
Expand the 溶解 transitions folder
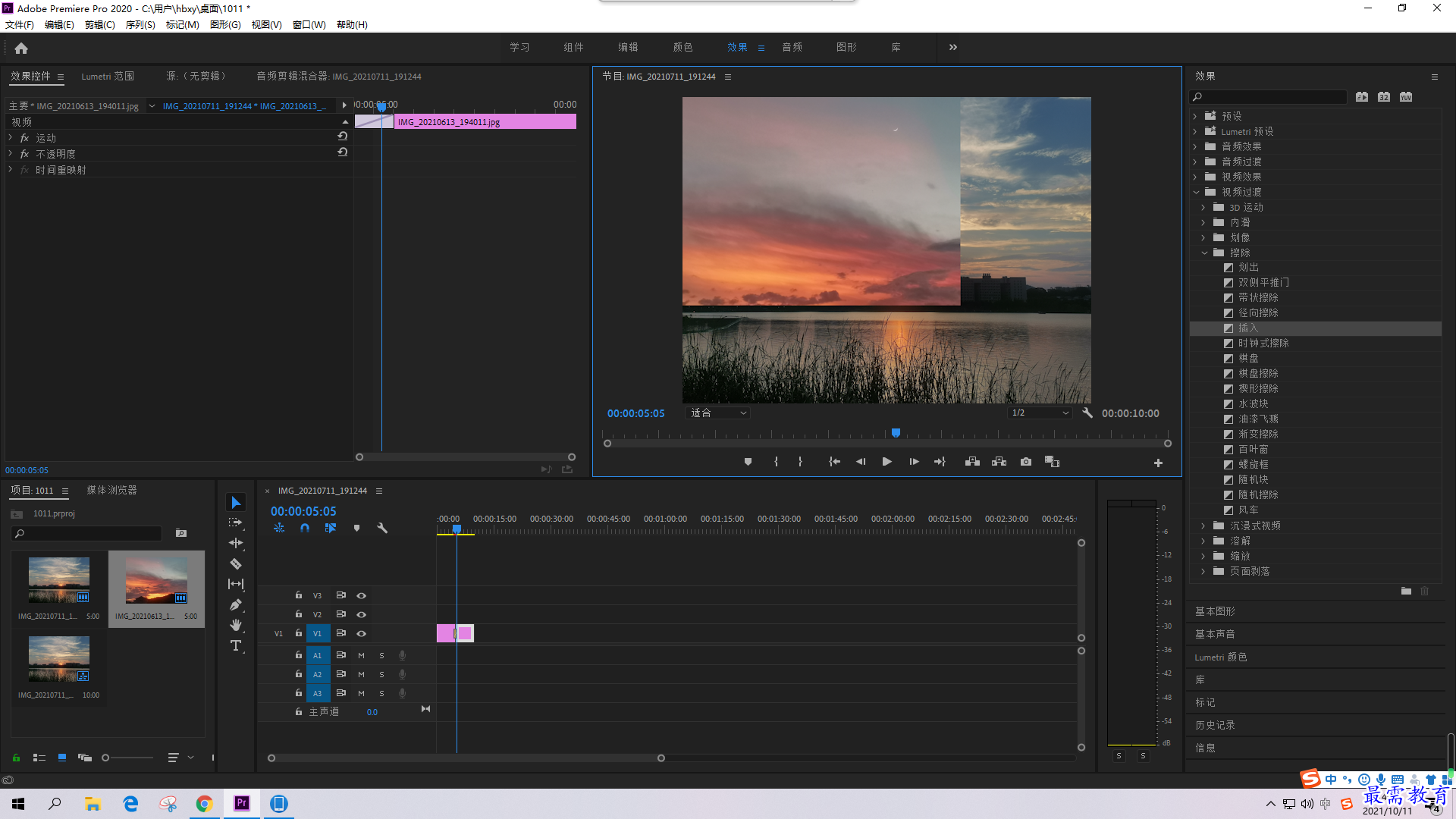click(x=1203, y=541)
